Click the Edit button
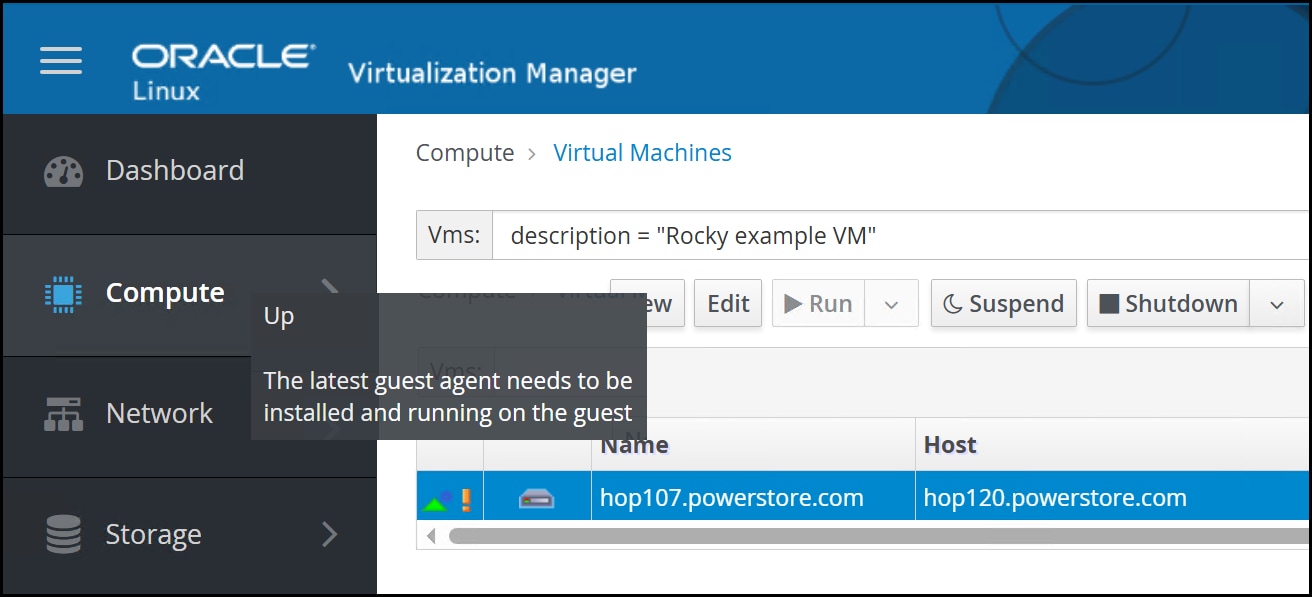Screen dimensions: 1312x597 (728, 304)
